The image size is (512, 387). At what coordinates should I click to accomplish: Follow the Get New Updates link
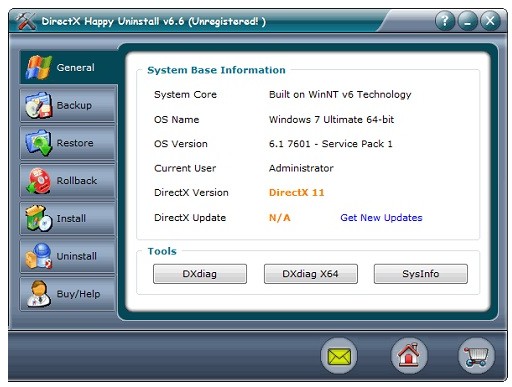pos(381,218)
